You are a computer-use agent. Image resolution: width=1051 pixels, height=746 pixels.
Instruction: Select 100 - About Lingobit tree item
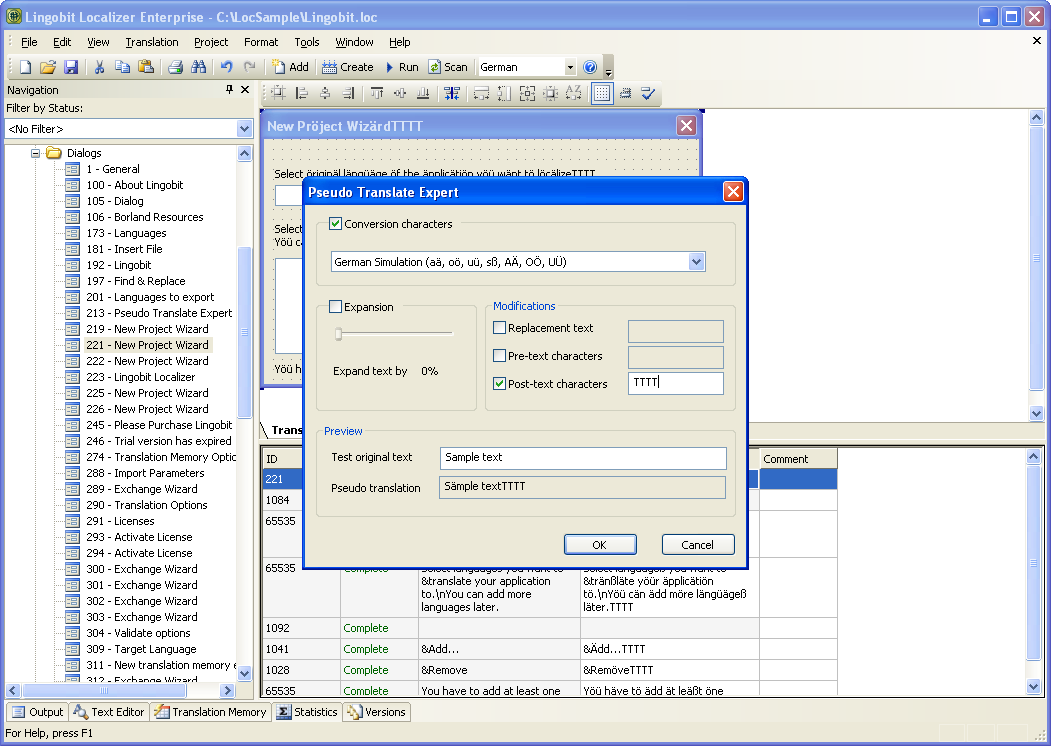[x=134, y=185]
